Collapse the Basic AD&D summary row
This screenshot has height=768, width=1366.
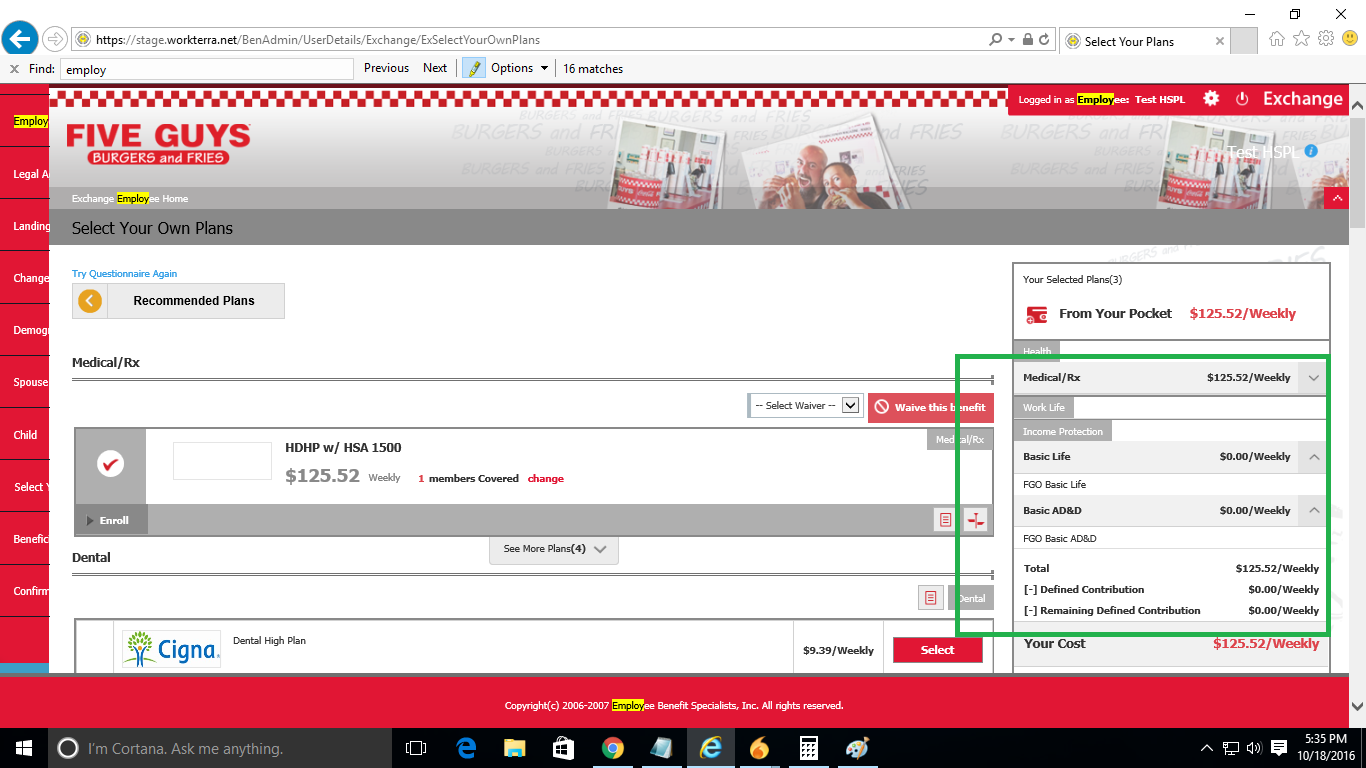tap(1313, 511)
